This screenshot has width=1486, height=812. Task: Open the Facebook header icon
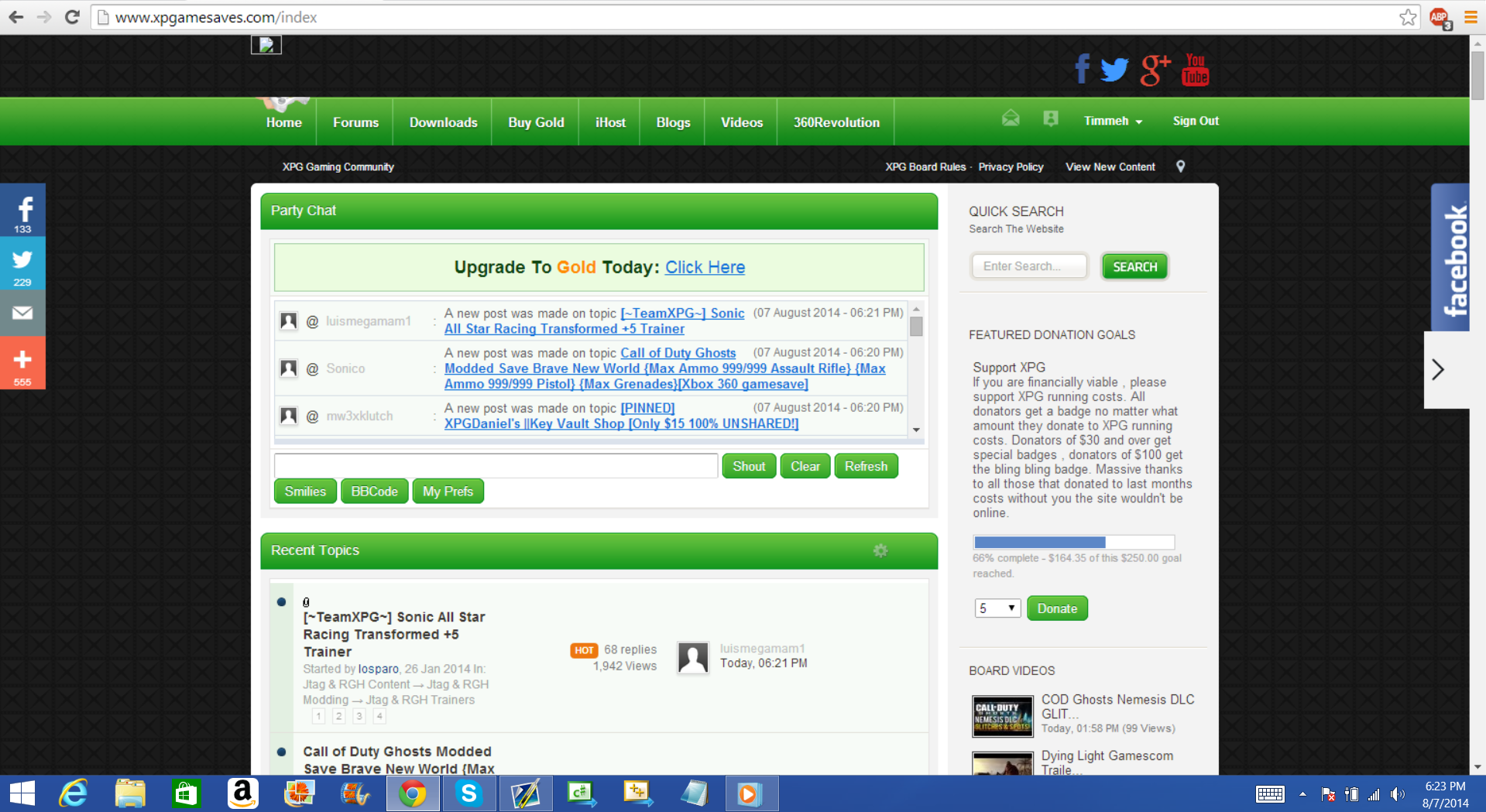coord(1083,70)
